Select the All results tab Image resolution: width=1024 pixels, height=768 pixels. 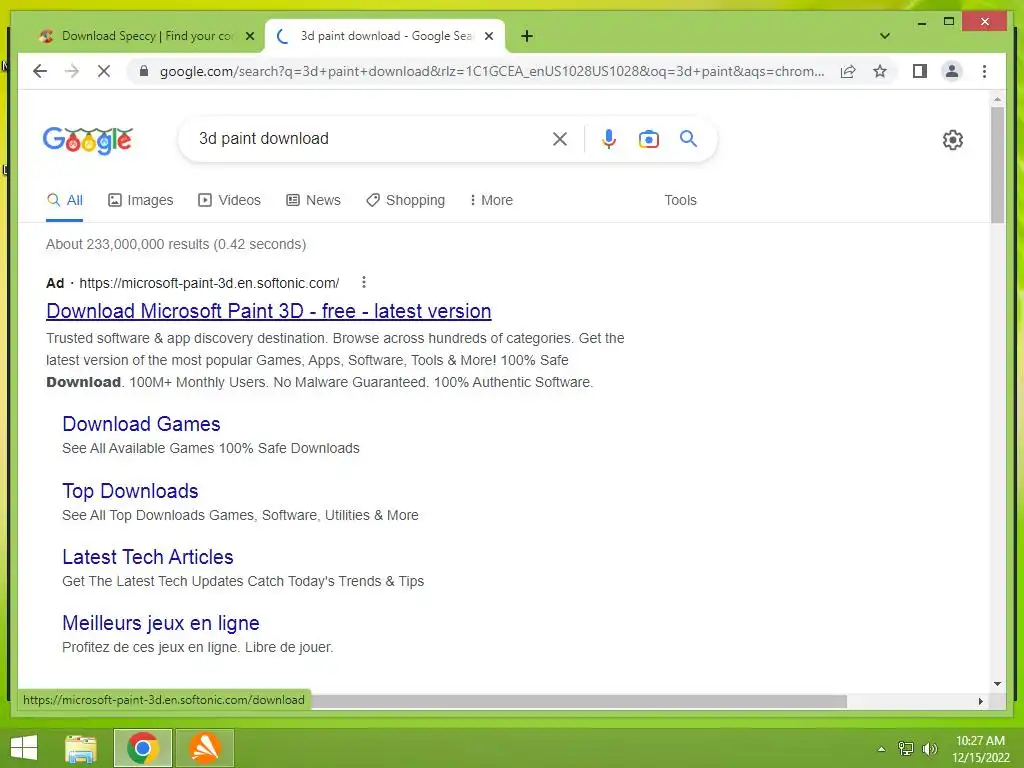(x=65, y=200)
